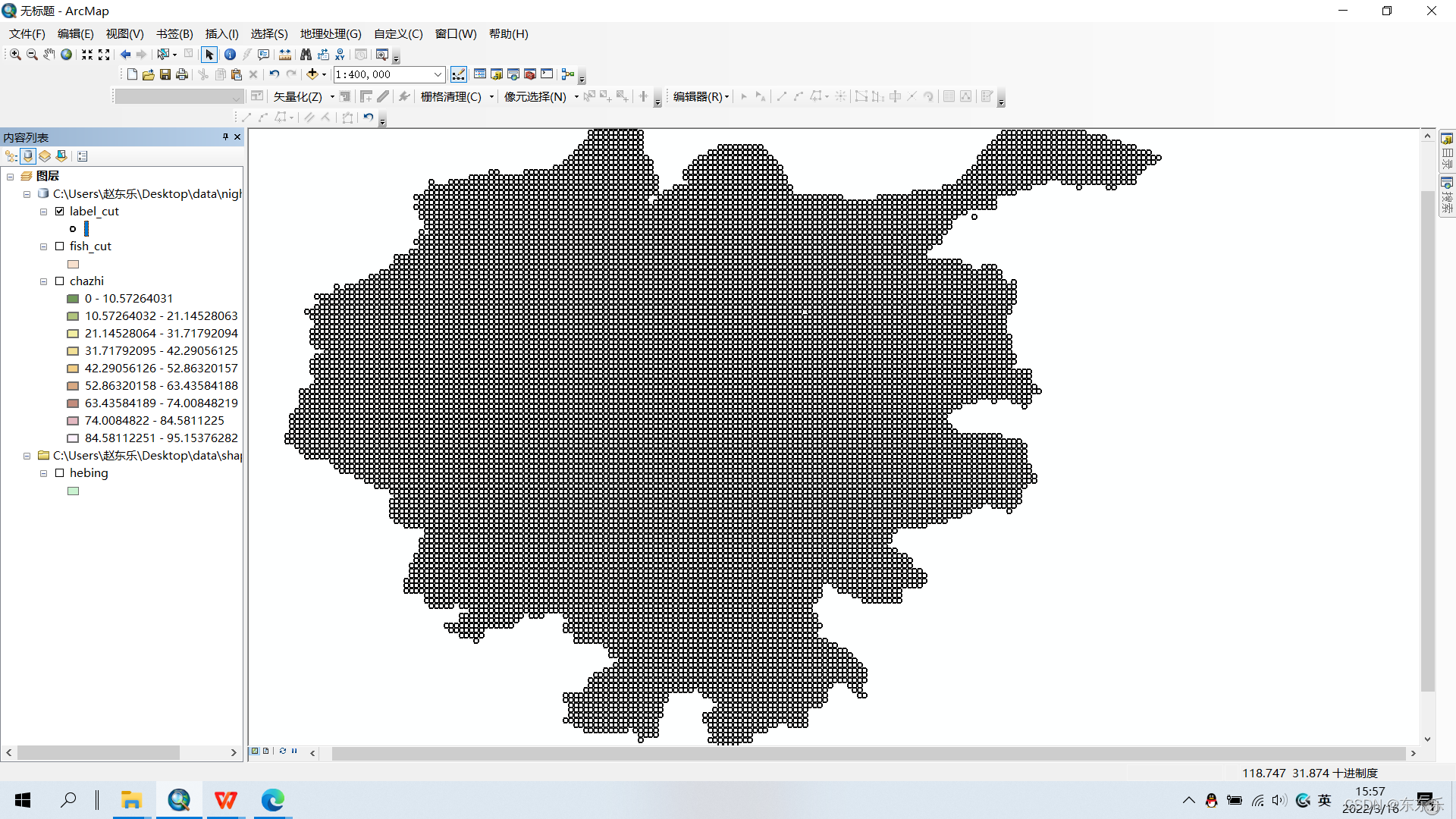Viewport: 1456px width, 819px height.
Task: Click the Add Data button
Action: pyautogui.click(x=312, y=74)
